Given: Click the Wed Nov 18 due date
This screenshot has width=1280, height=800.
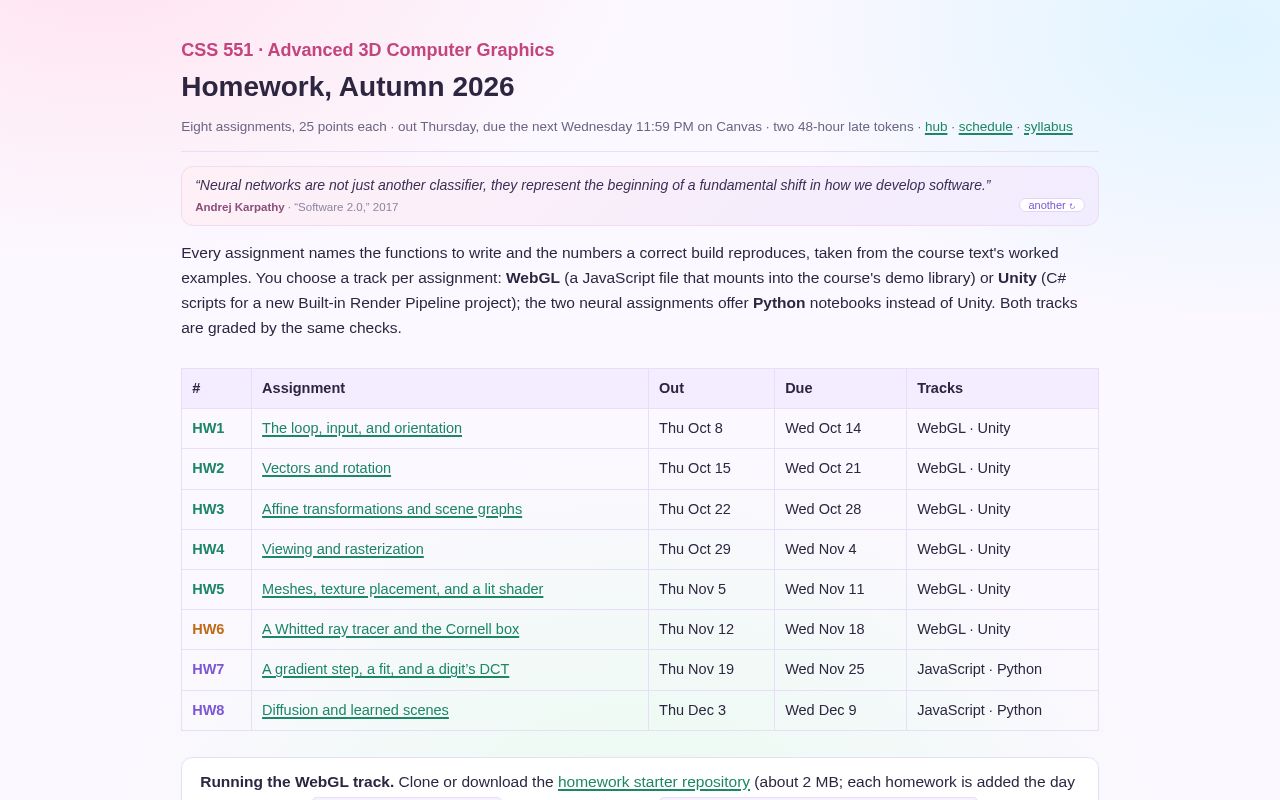Looking at the screenshot, I should [825, 629].
